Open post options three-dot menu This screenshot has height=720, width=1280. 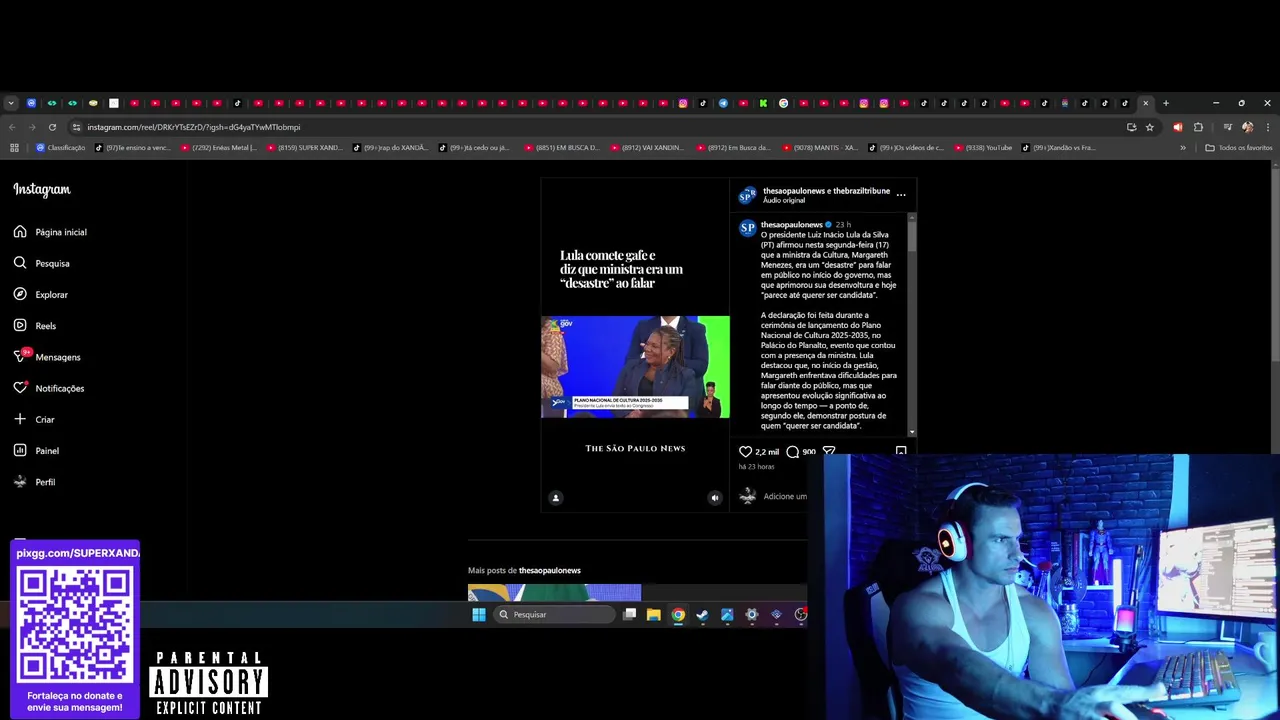tap(901, 195)
